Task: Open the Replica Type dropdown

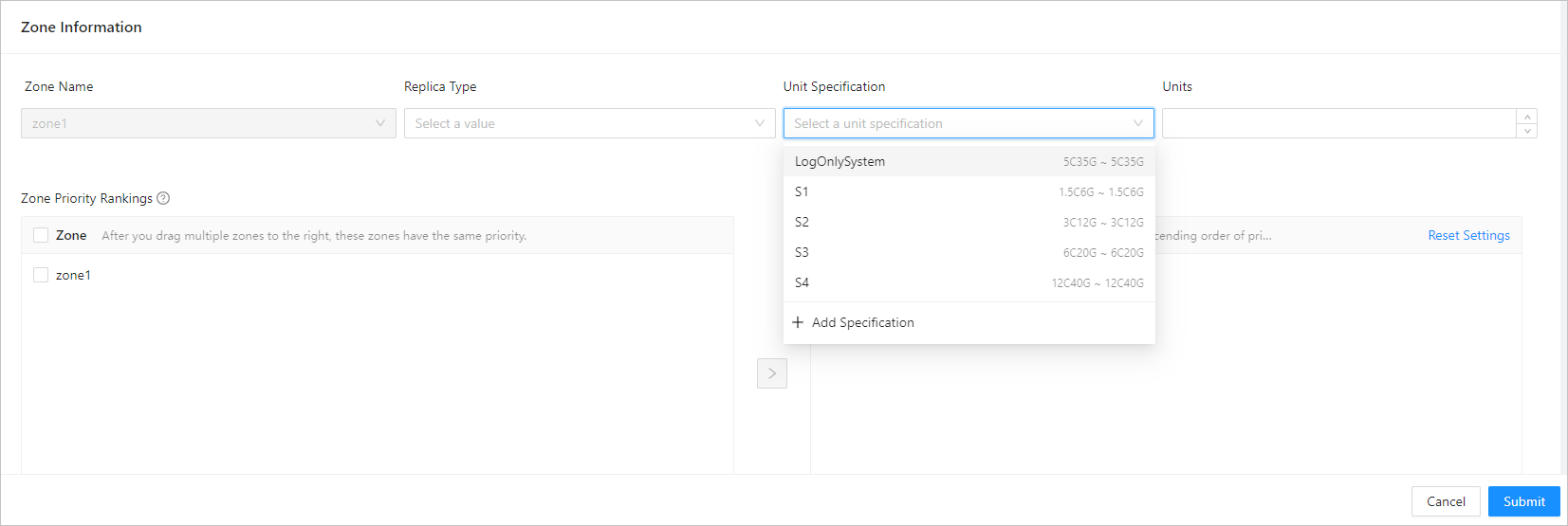Action: [x=589, y=123]
